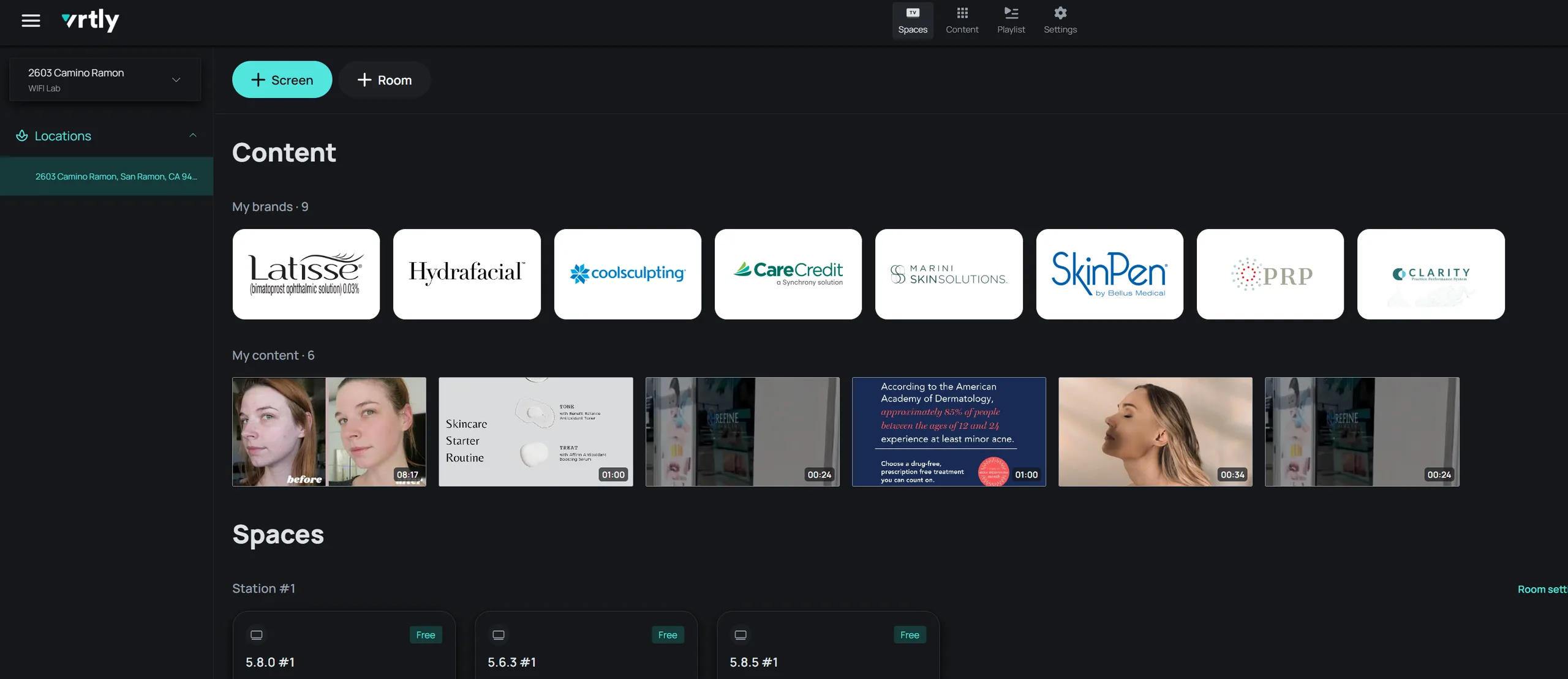Open the coolsculpting brand card
This screenshot has width=1568, height=679.
click(x=628, y=274)
